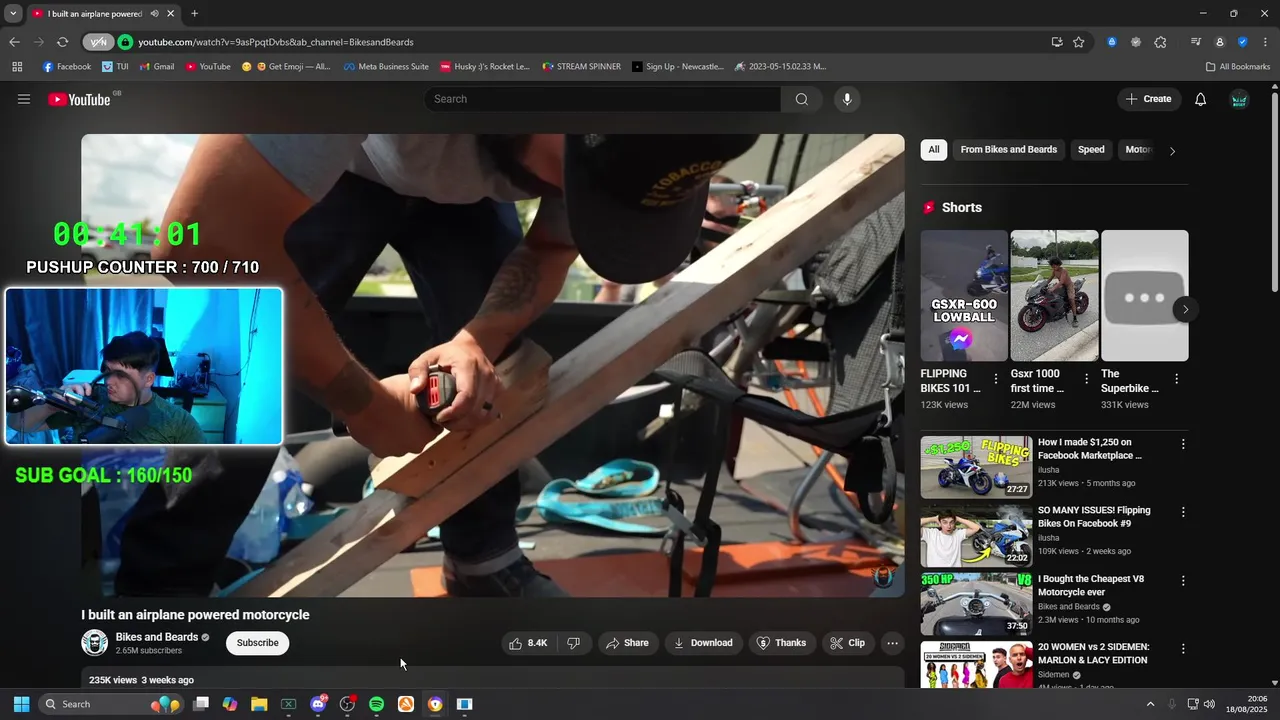This screenshot has height=720, width=1280.
Task: Open File Explorer from the taskbar
Action: [259, 704]
